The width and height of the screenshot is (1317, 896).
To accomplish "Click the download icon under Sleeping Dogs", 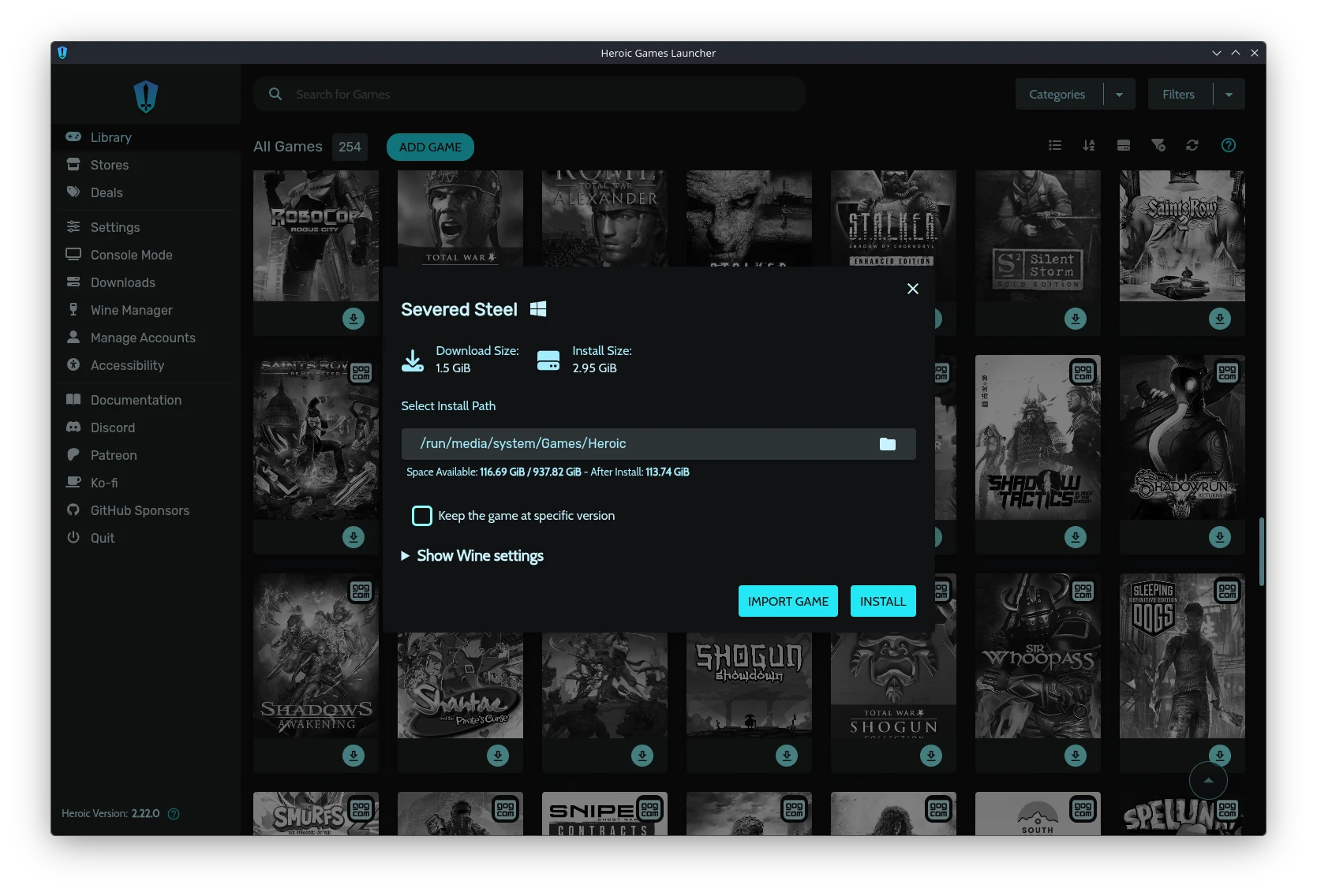I will click(1220, 755).
